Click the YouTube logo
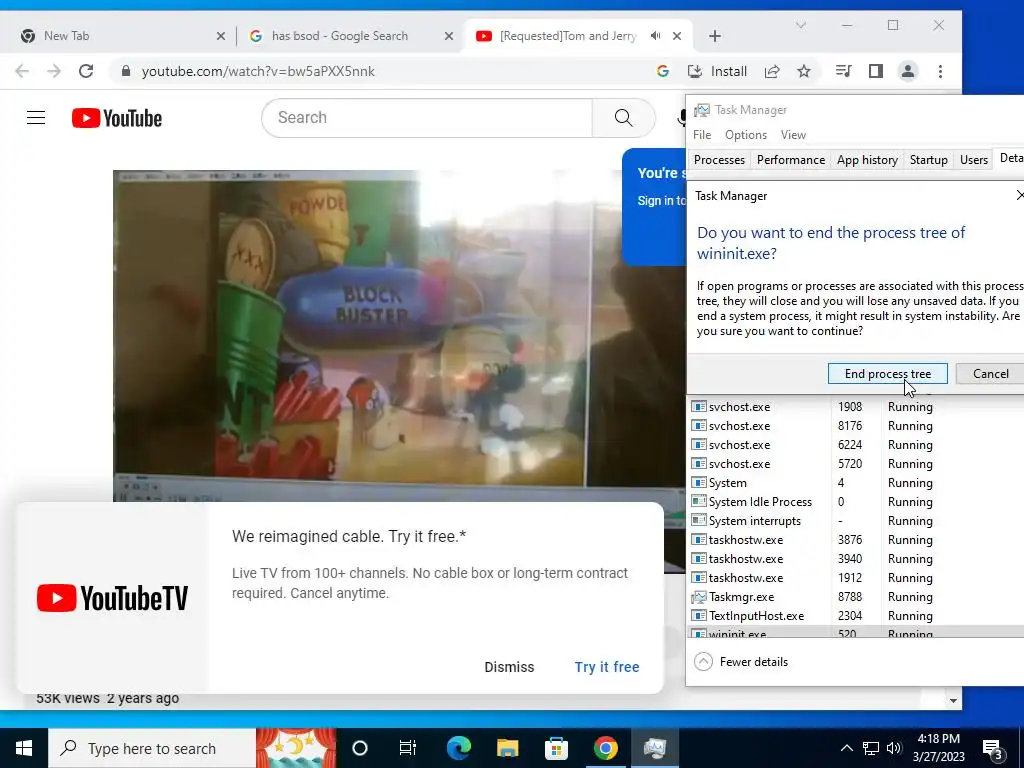Screen dimensions: 1024x768 click(117, 118)
